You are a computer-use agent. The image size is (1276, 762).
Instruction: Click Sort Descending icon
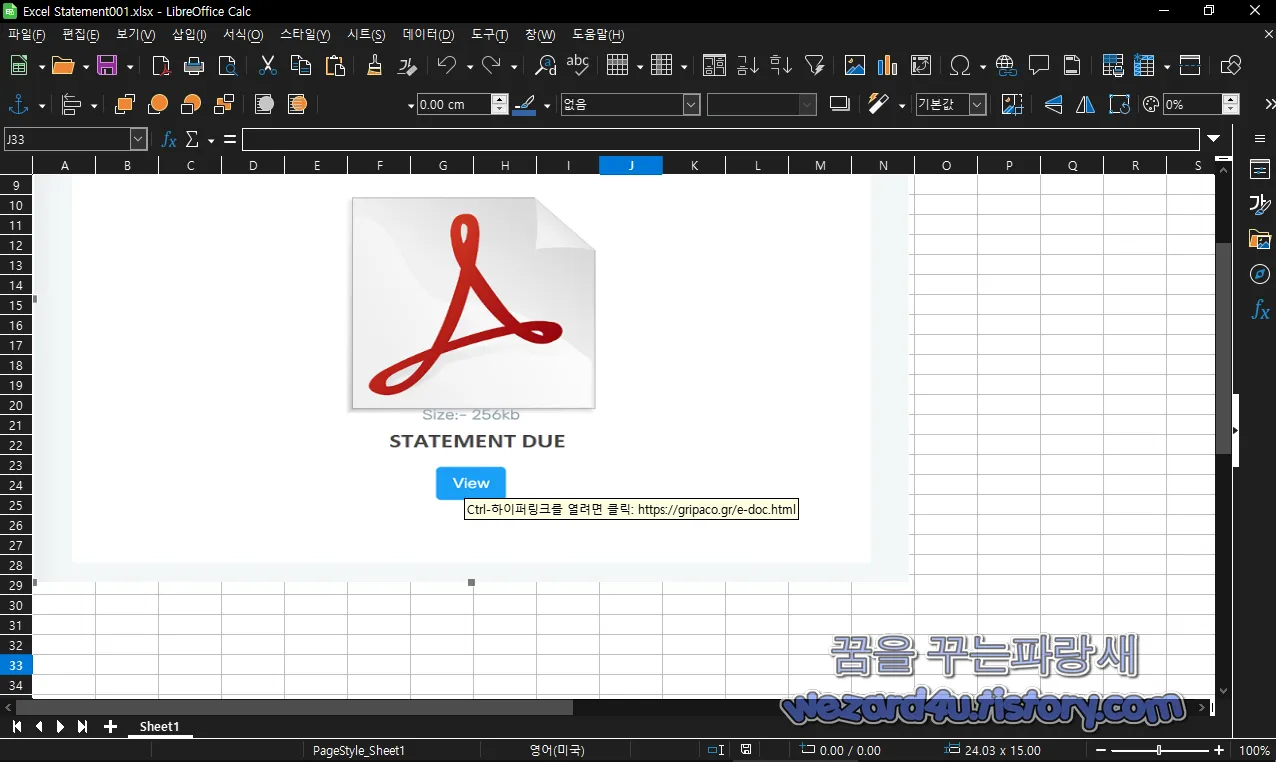[x=781, y=66]
